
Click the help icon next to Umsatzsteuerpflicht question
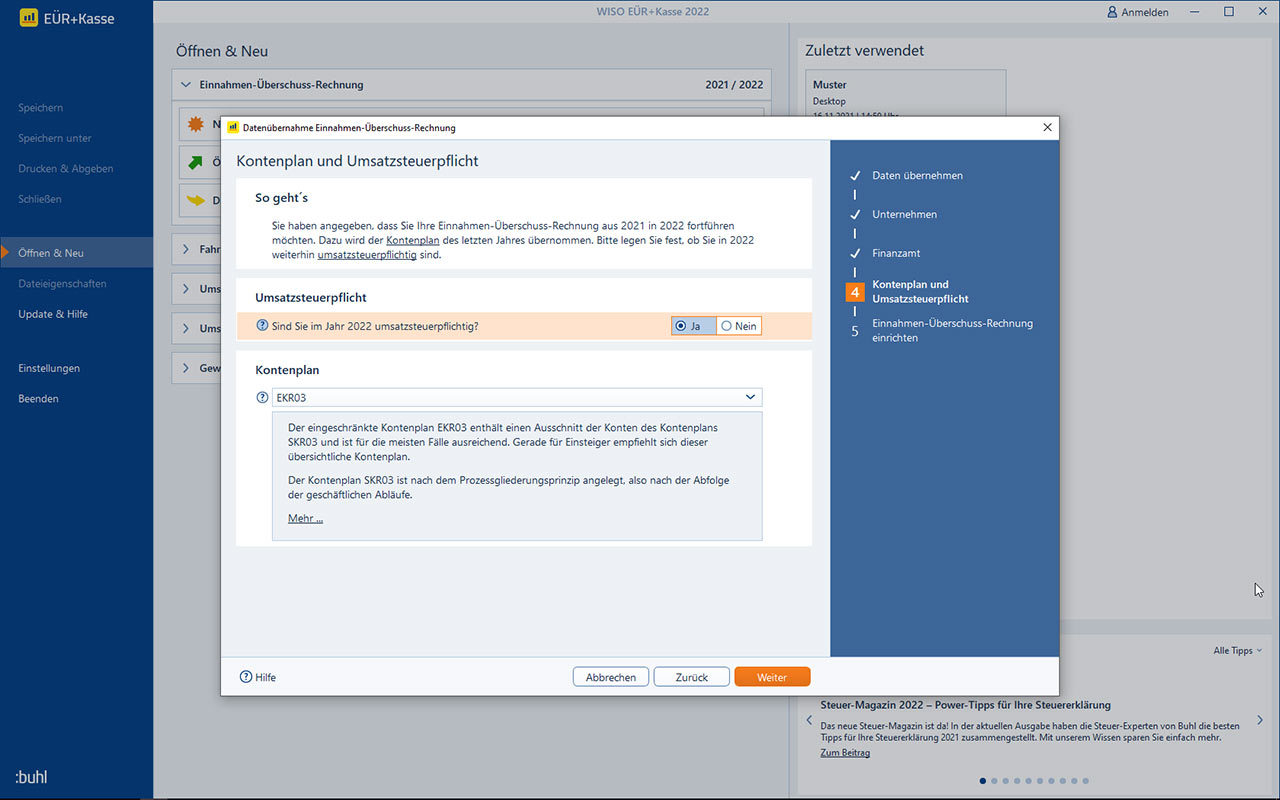coord(262,326)
